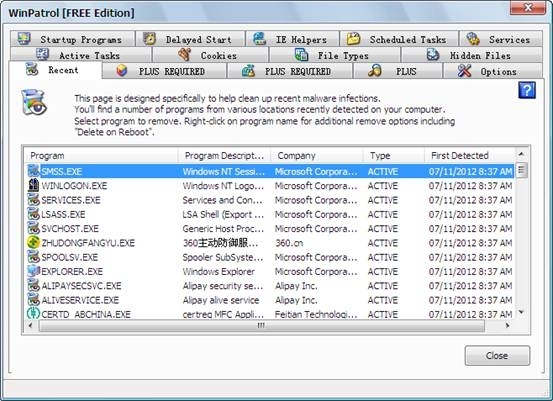Click the ALIPAYSECSVC.EXE program icon
Image resolution: width=553 pixels, height=401 pixels.
click(x=34, y=285)
